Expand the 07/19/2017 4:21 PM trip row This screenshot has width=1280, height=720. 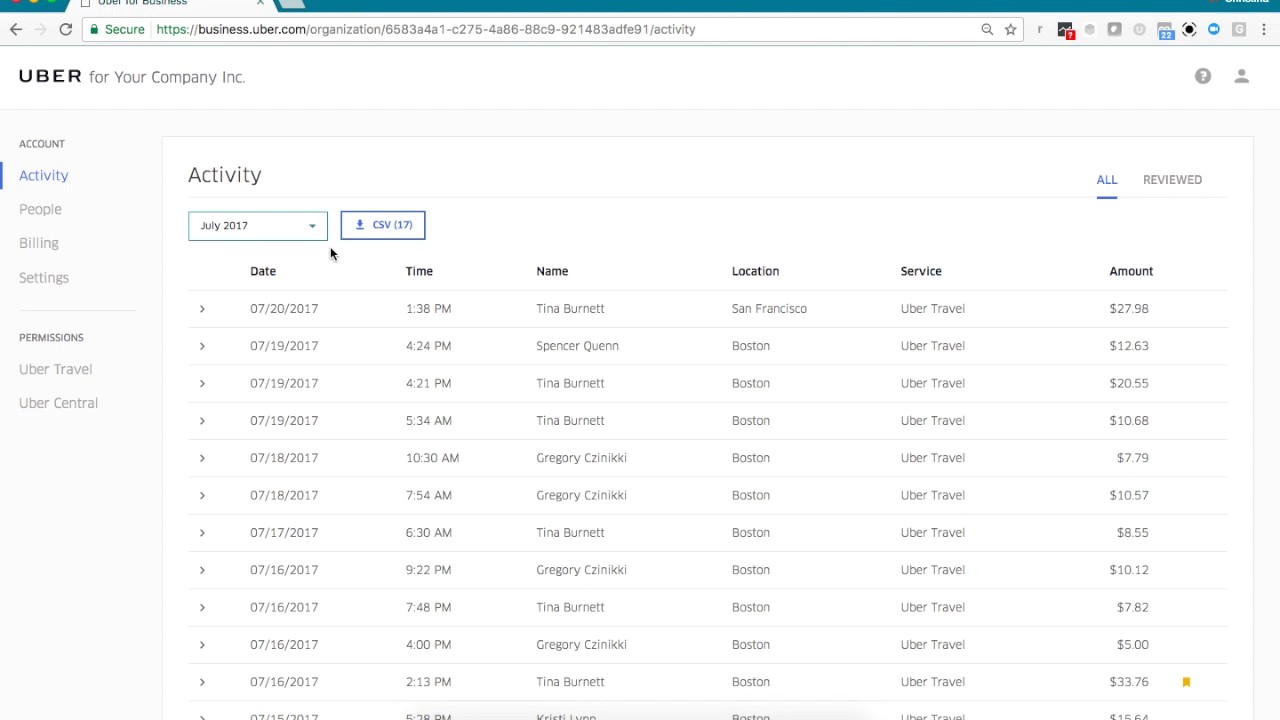pyautogui.click(x=202, y=383)
